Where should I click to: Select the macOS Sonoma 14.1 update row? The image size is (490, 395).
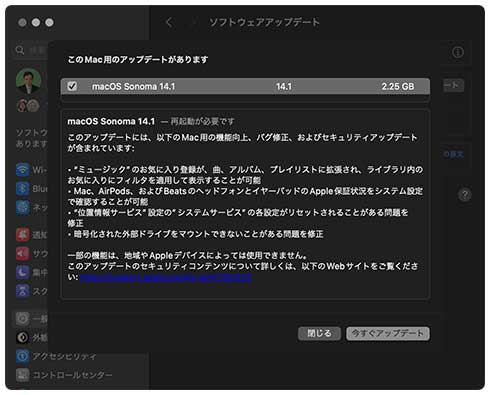[245, 86]
